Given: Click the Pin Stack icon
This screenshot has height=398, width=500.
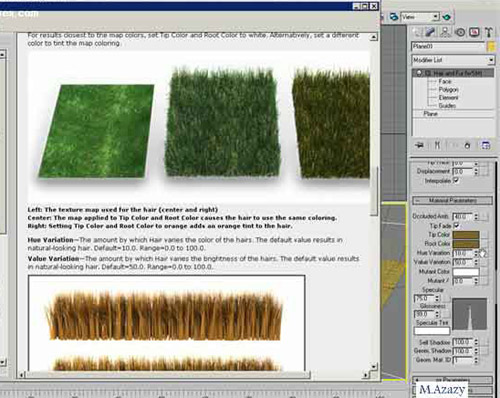Looking at the screenshot, I should tap(420, 145).
